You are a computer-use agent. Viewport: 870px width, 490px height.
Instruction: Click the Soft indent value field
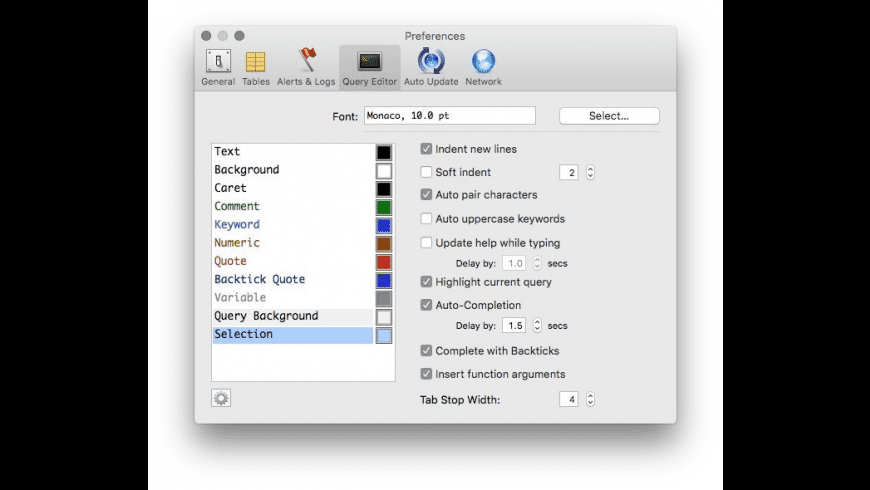tap(569, 173)
